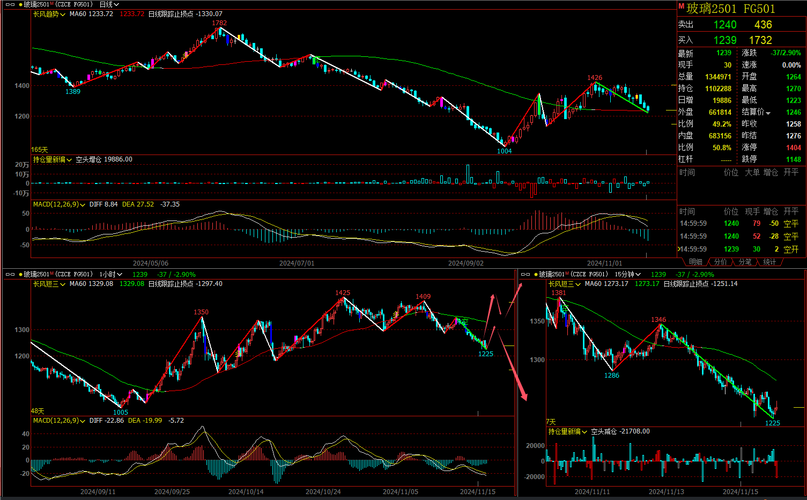Image resolution: width=807 pixels, height=500 pixels.
Task: Click the 买入 price 1239
Action: click(x=725, y=39)
